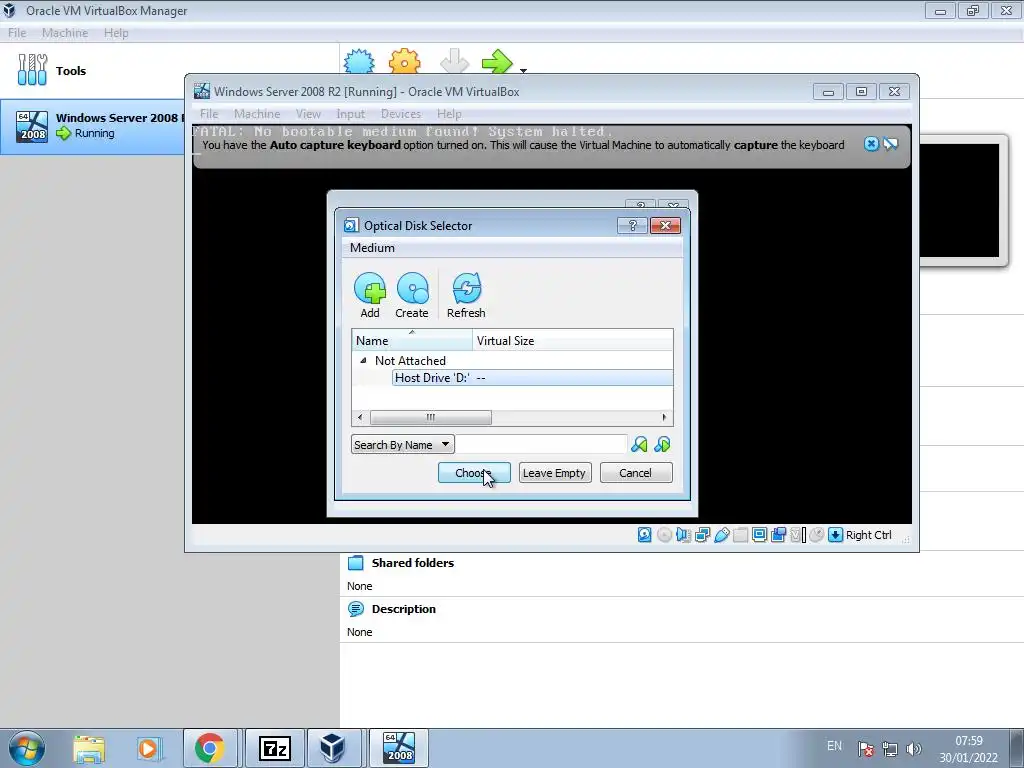Sort by the Virtual Size column header

(573, 340)
